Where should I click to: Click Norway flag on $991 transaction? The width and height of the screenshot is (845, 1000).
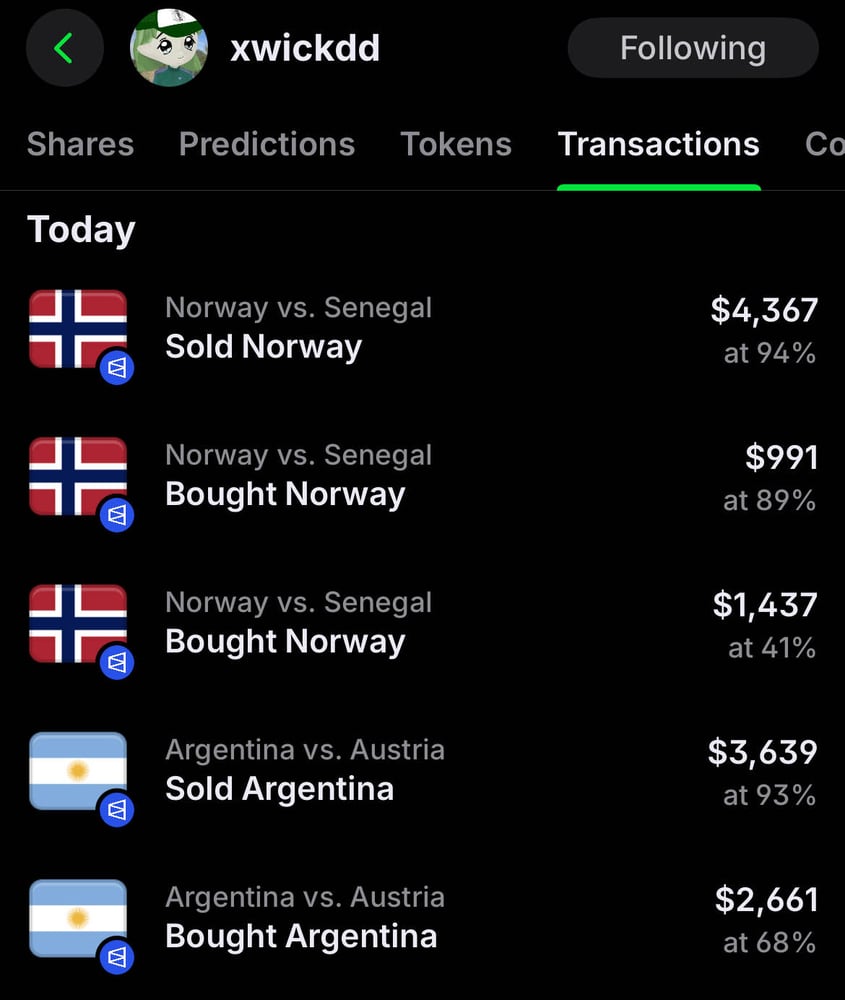(x=78, y=476)
